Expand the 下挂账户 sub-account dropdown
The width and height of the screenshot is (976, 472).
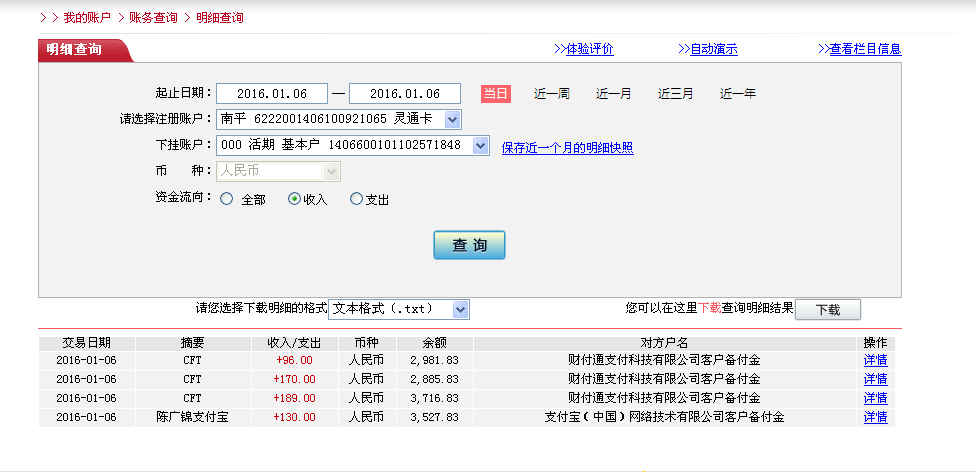point(480,146)
